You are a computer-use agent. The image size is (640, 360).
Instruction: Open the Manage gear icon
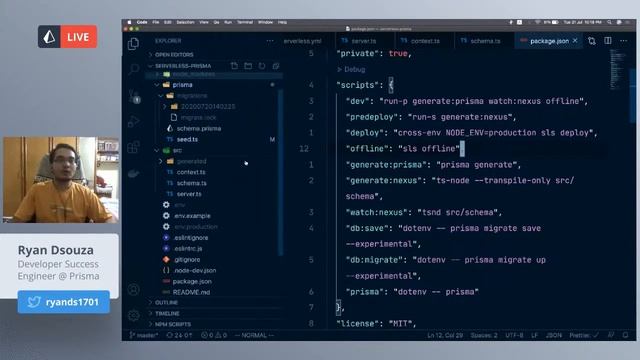click(133, 315)
